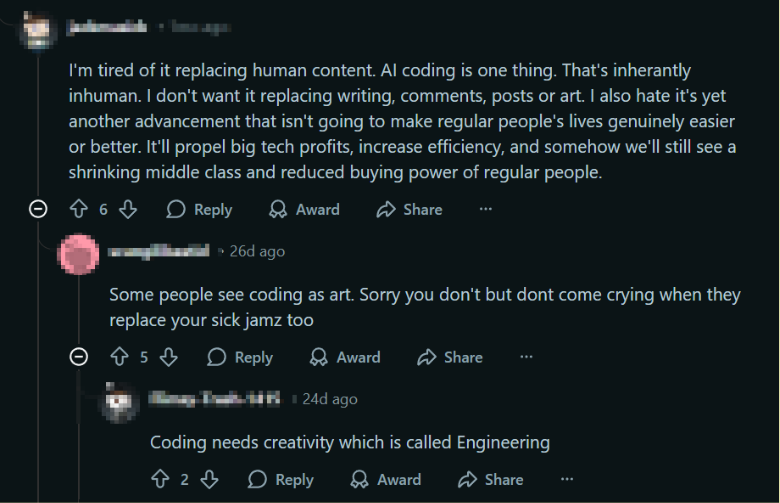Reply to the 'Coding needs creativity' comment
Screen dimensions: 780x503
281,480
